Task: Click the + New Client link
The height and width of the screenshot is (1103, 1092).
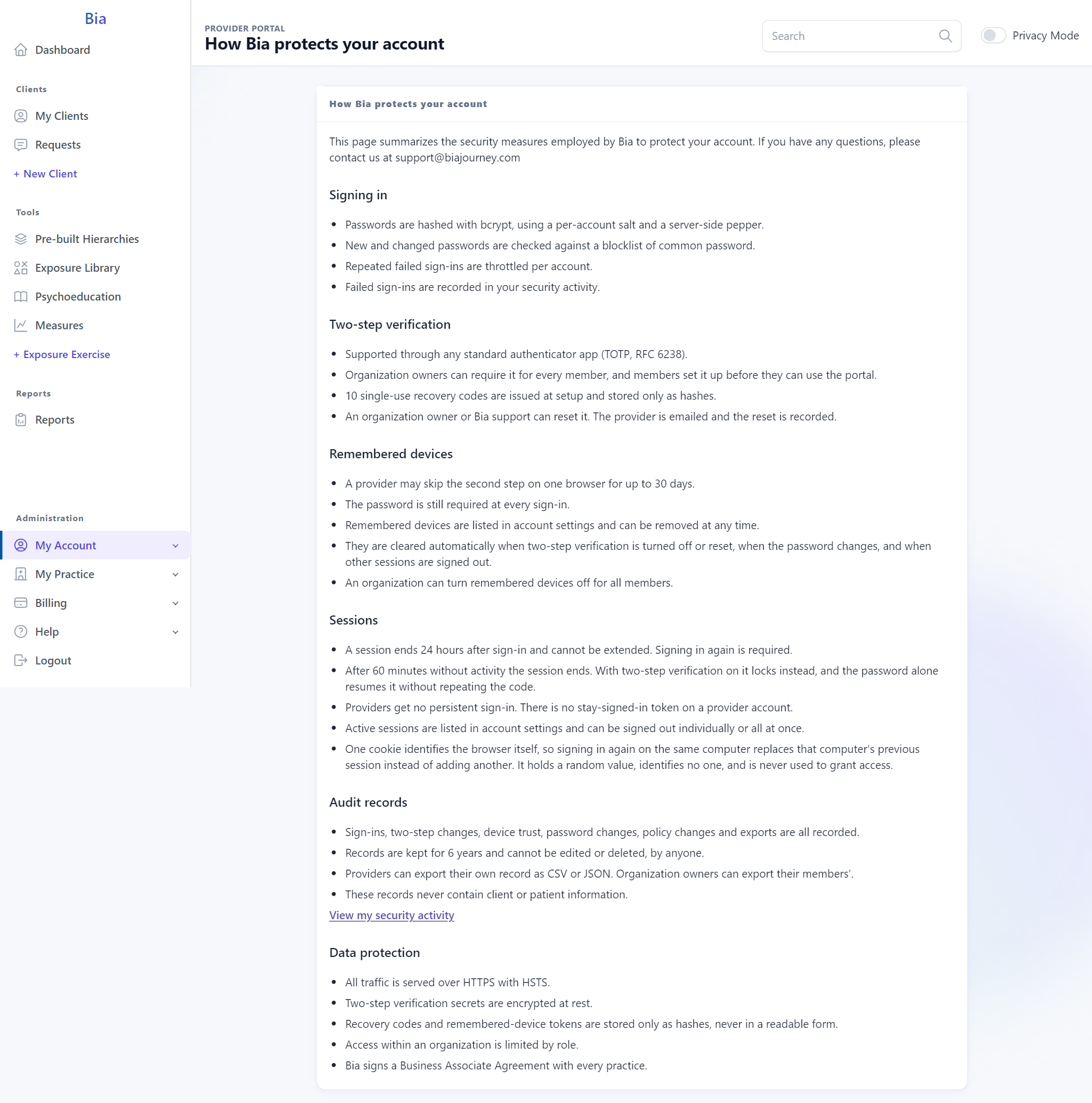Action: [x=45, y=174]
